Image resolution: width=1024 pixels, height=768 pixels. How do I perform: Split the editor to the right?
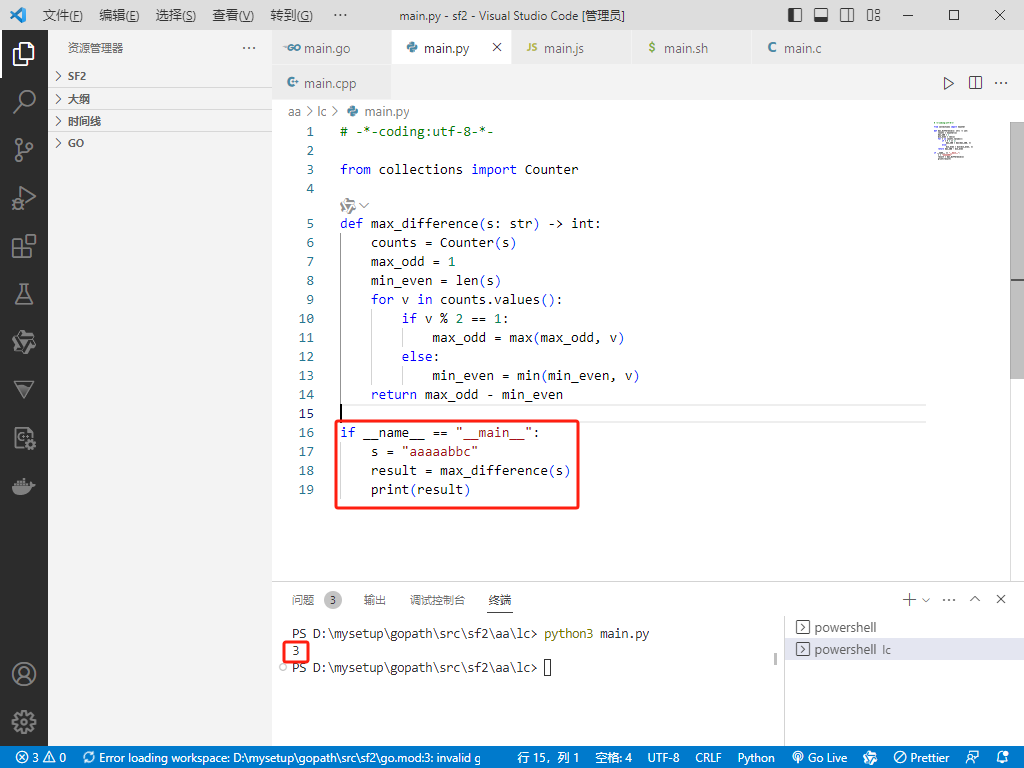pyautogui.click(x=975, y=83)
